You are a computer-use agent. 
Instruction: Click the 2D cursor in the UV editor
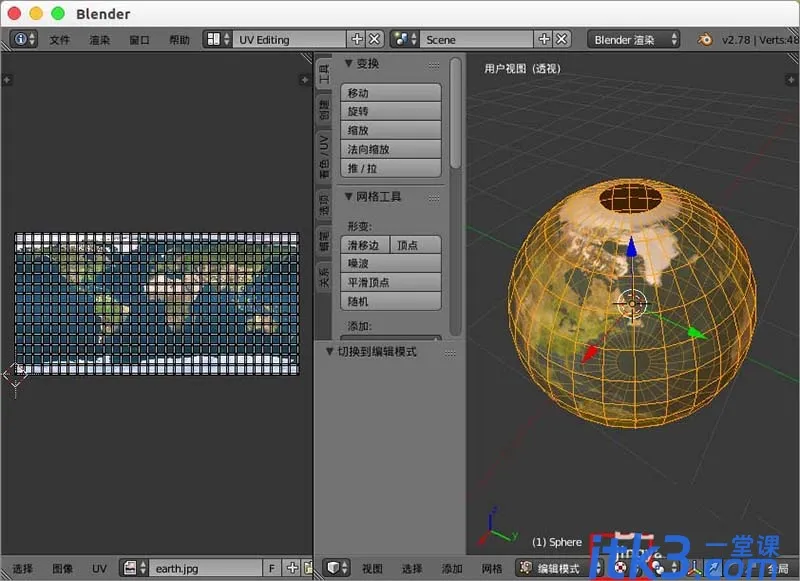click(15, 376)
